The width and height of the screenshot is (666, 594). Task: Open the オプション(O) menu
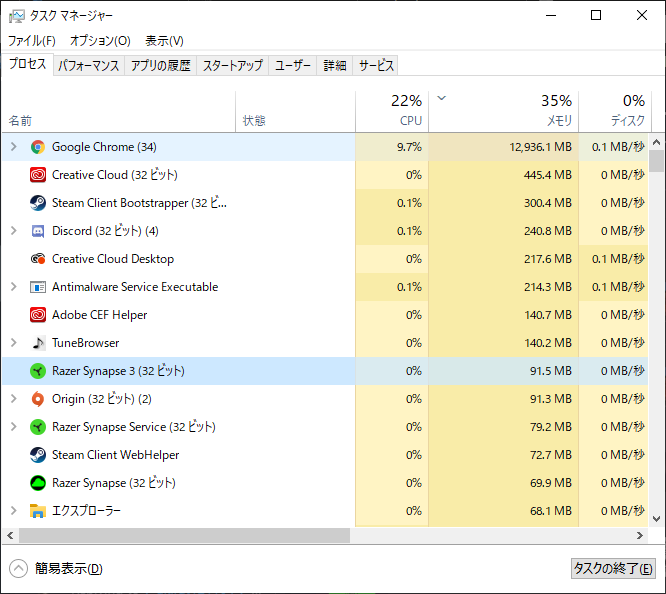[x=100, y=41]
